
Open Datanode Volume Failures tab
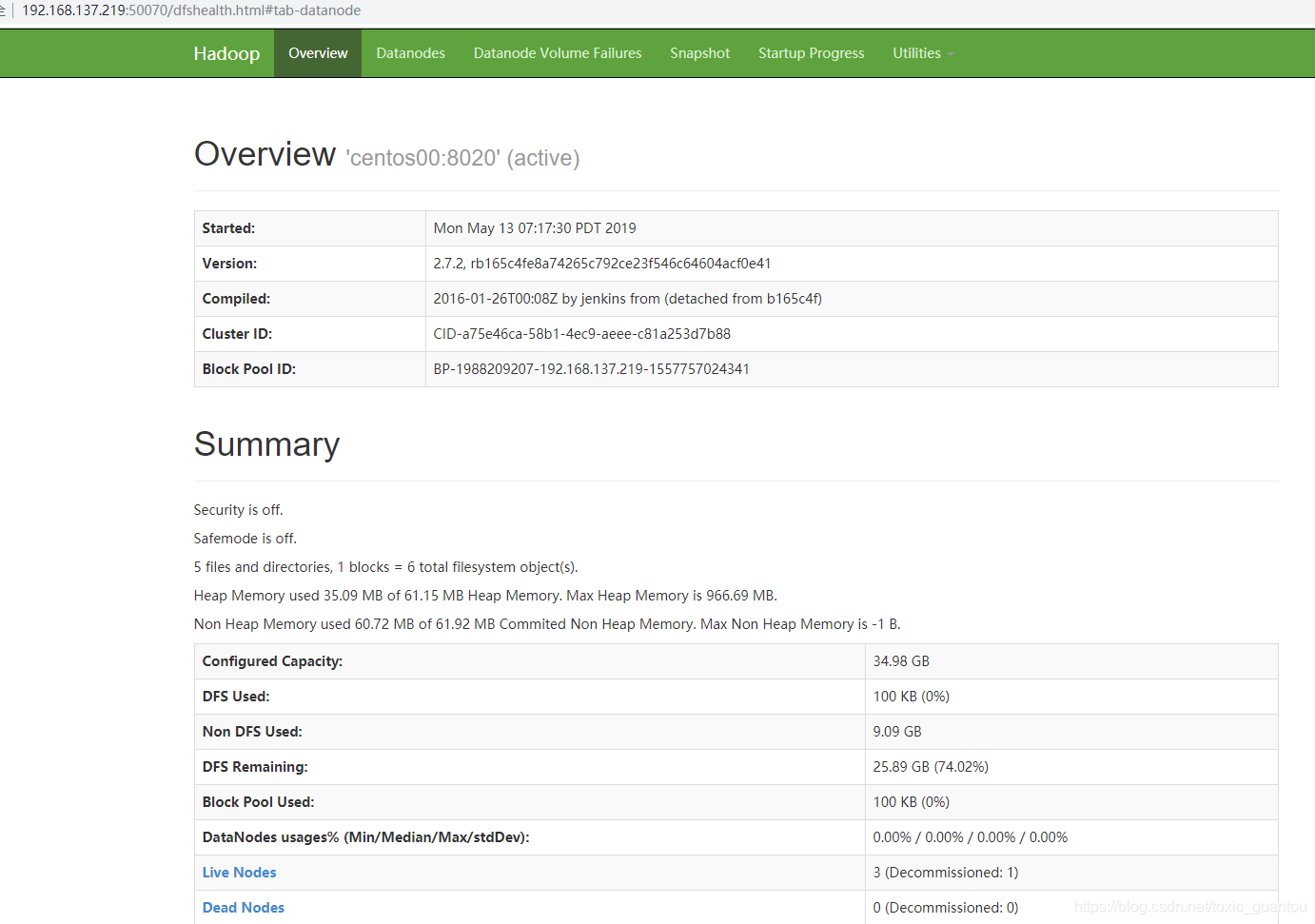(x=558, y=53)
